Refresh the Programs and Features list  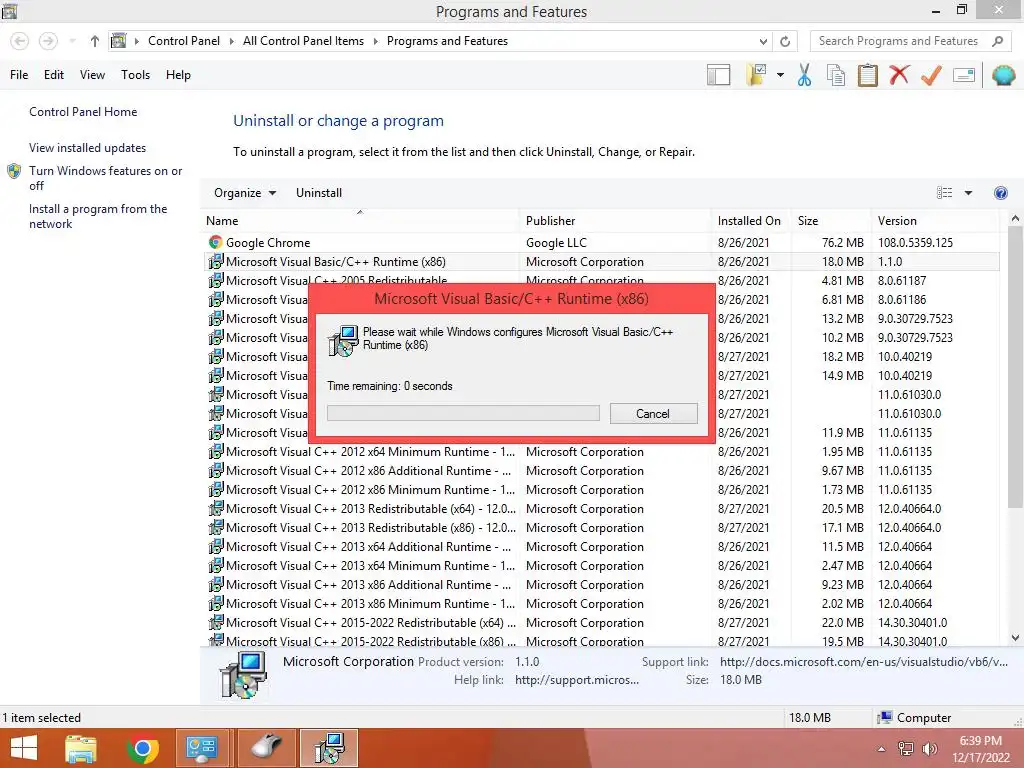click(x=785, y=41)
